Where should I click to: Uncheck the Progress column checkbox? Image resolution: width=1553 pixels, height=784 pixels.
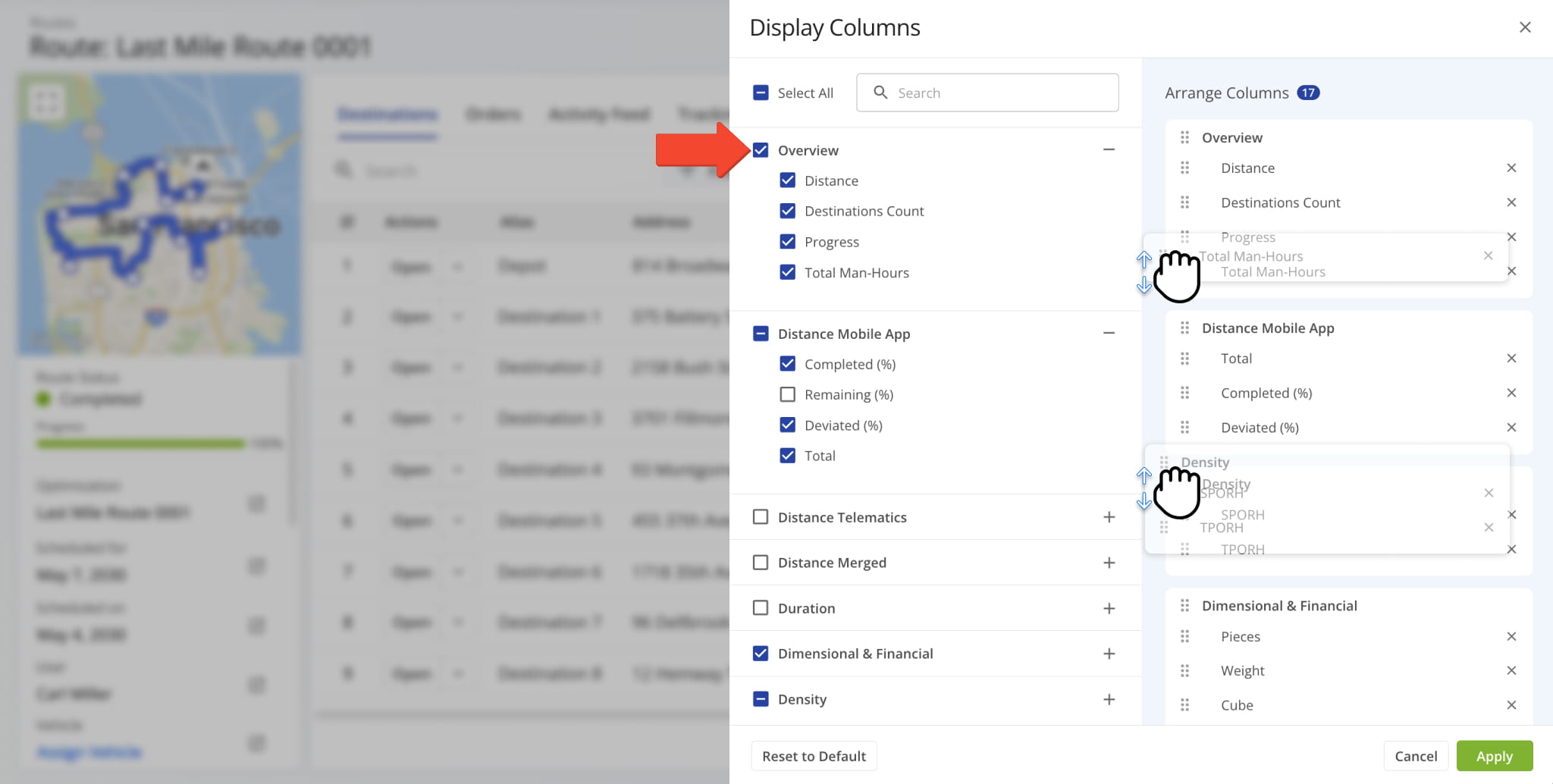[787, 242]
